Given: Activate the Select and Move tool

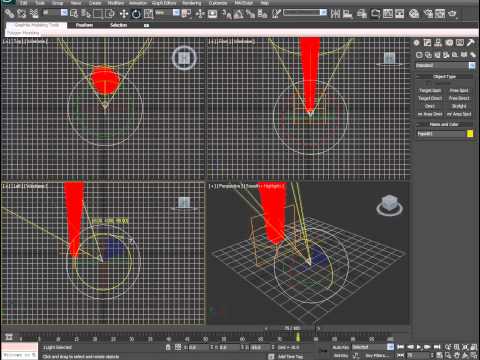Looking at the screenshot, I should pos(124,14).
